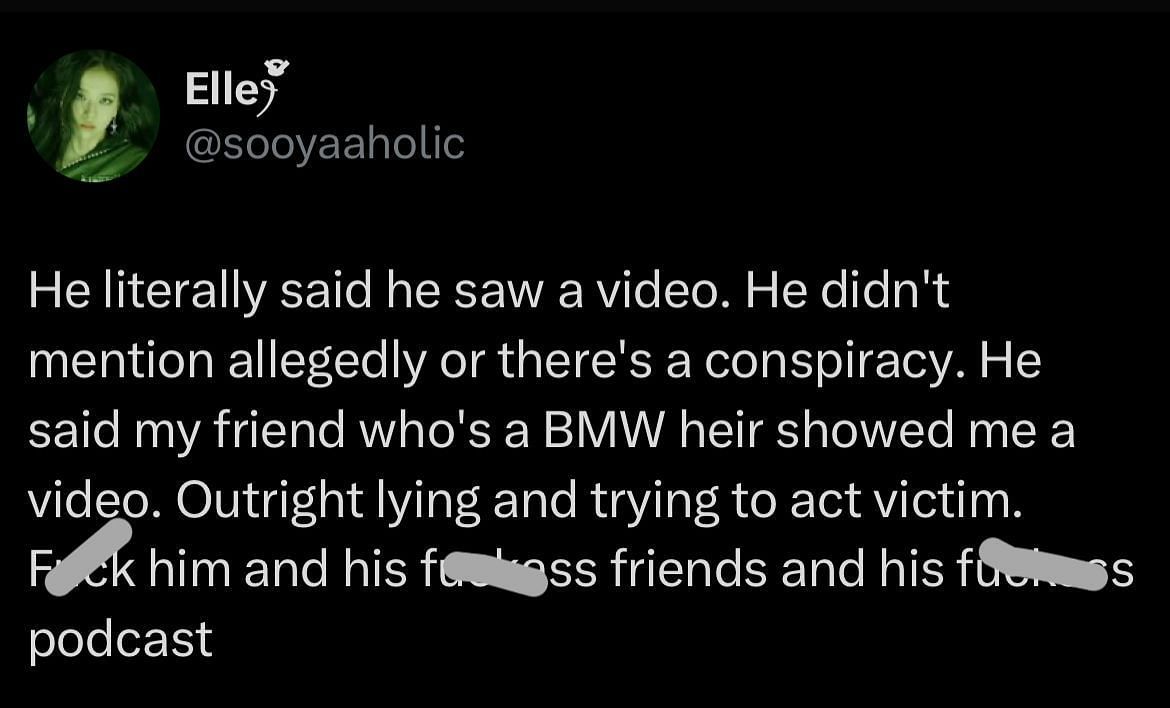The width and height of the screenshot is (1170, 708).
Task: Click the gray scribble over the first word on the fifth line
Action: [x=89, y=557]
